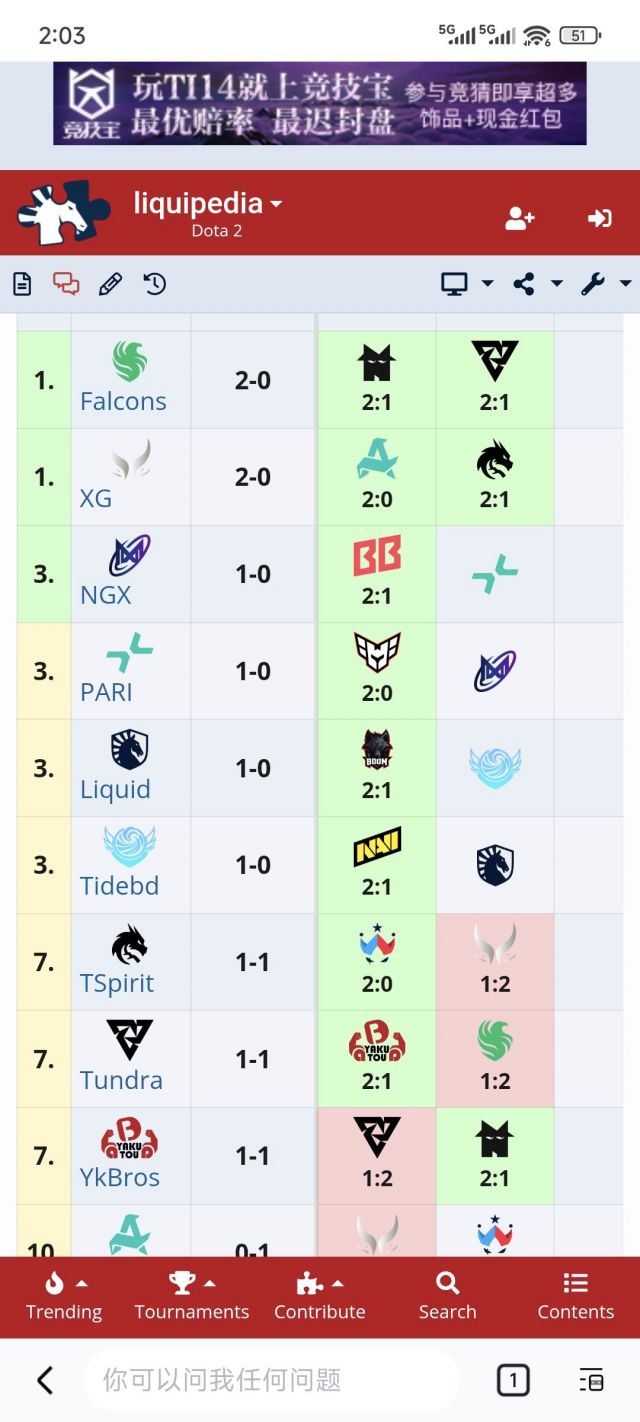Open the Falcons team page link
The width and height of the screenshot is (640, 1422).
[x=123, y=401]
